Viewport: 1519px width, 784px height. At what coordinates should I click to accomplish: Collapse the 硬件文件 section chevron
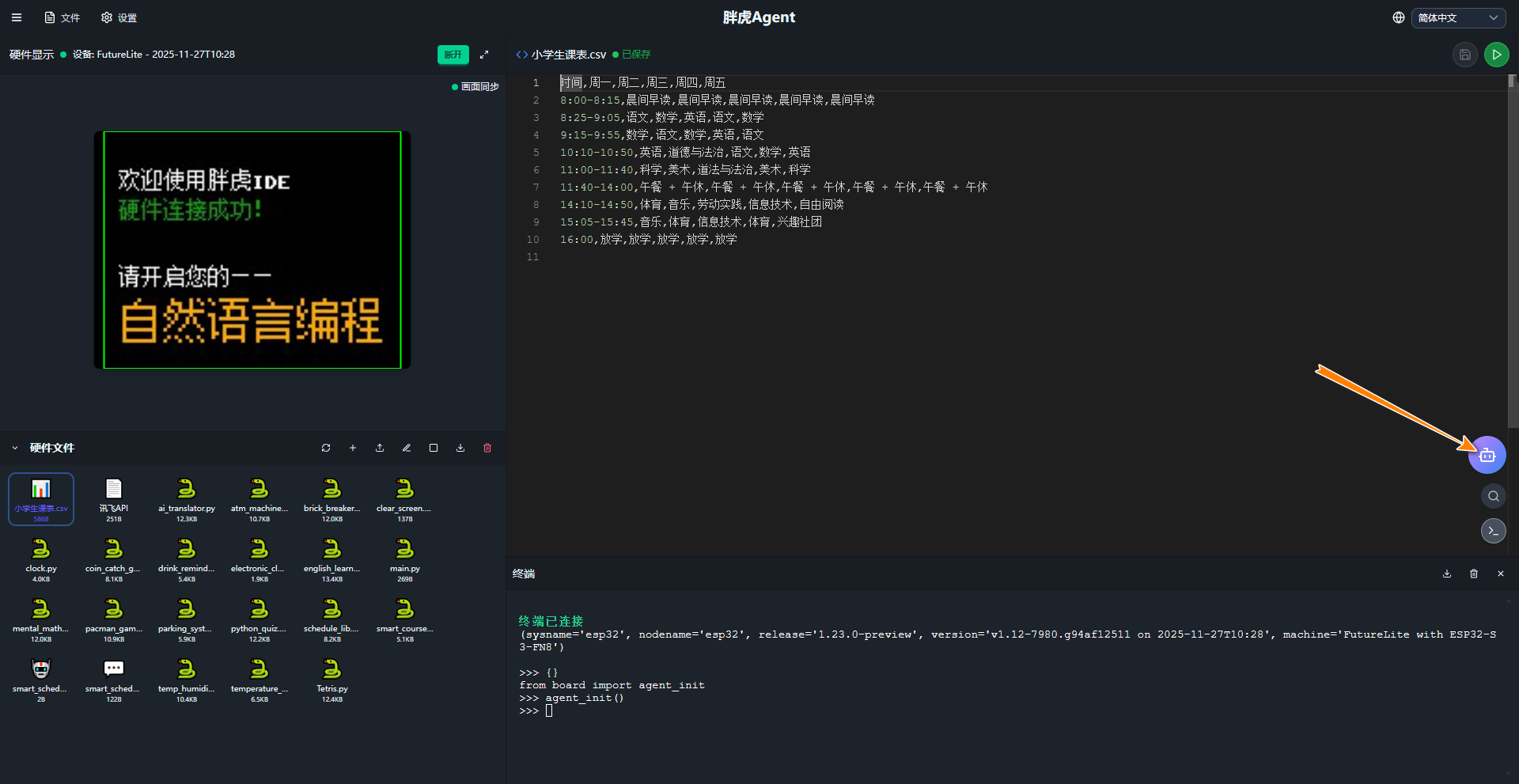(x=15, y=448)
